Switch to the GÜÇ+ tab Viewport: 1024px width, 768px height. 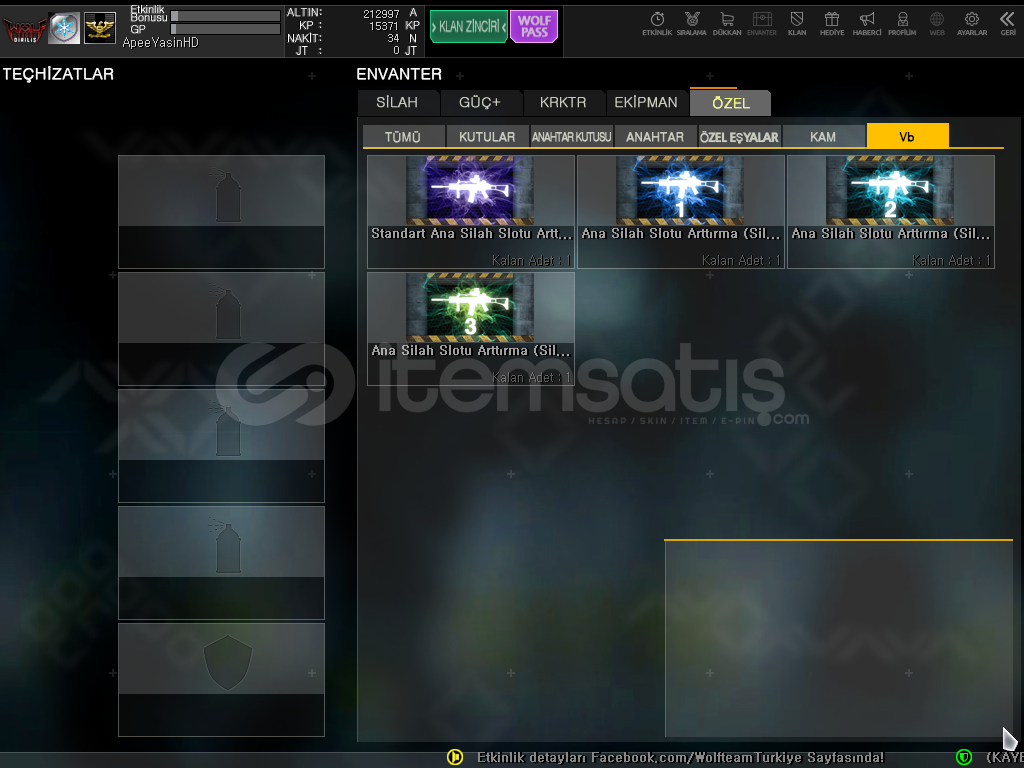pos(480,103)
